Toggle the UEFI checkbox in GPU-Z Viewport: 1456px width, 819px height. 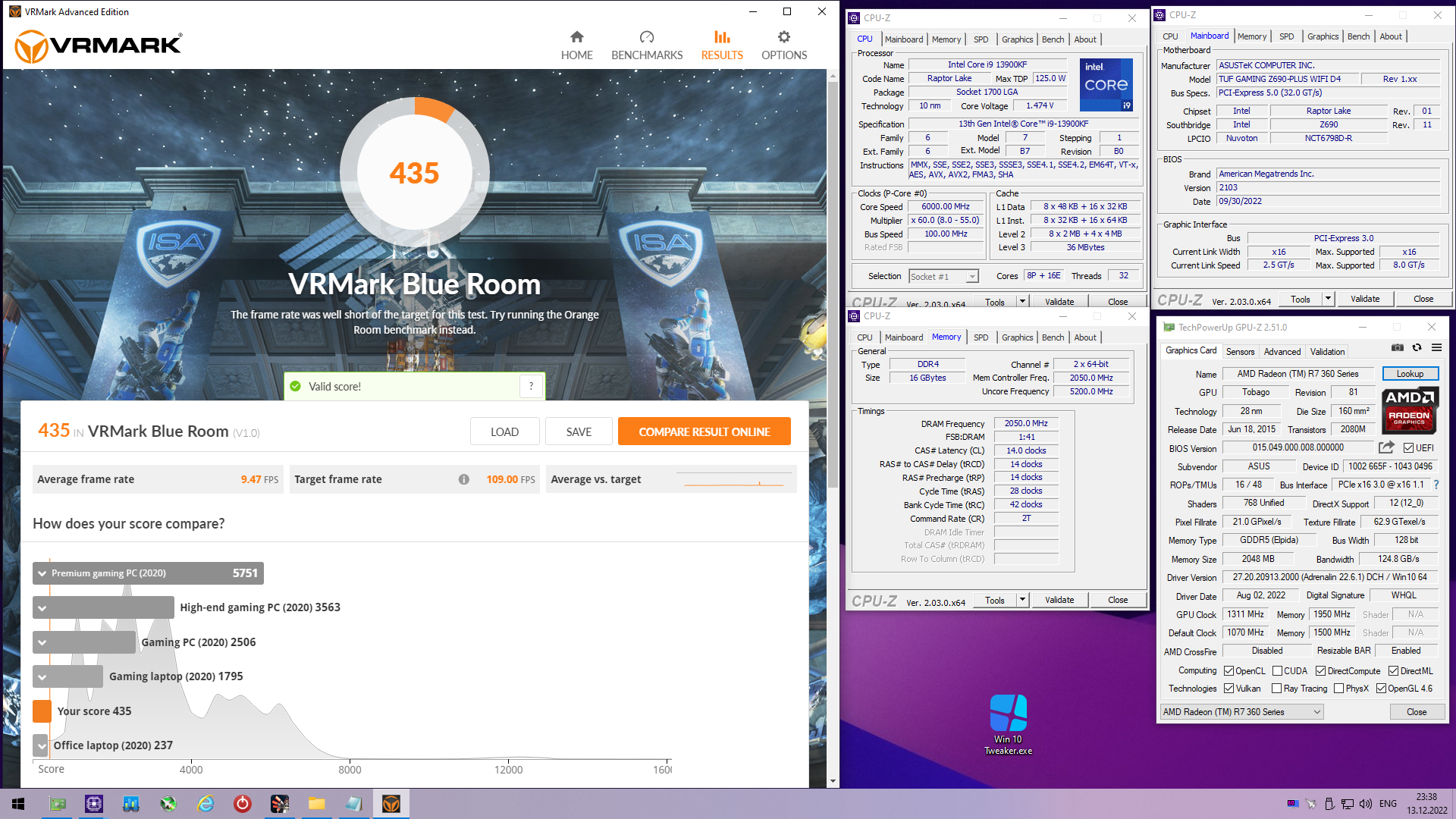click(1408, 448)
